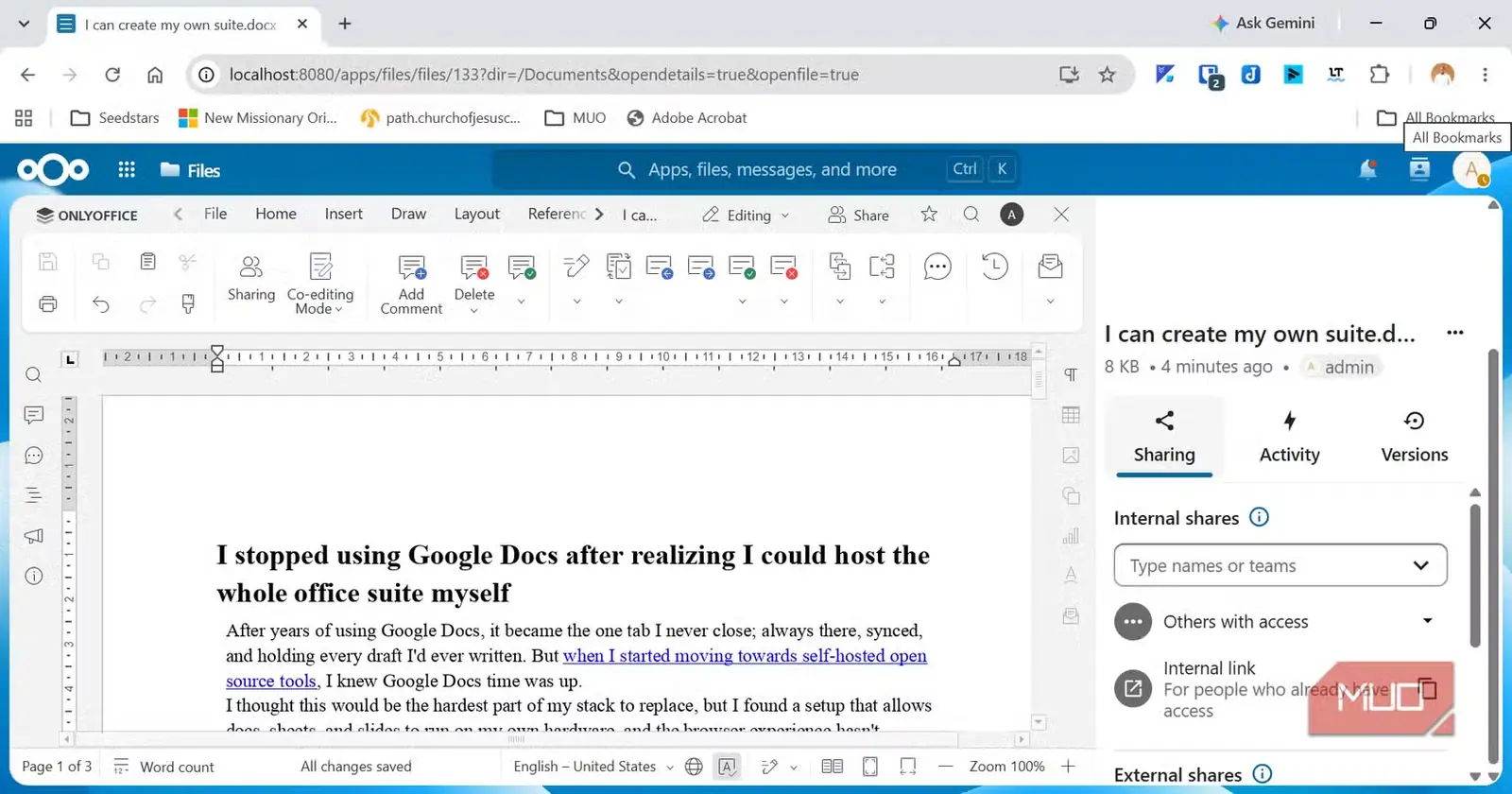The height and width of the screenshot is (794, 1512).
Task: Switch to the Draw ribbon tab
Action: coord(408,214)
